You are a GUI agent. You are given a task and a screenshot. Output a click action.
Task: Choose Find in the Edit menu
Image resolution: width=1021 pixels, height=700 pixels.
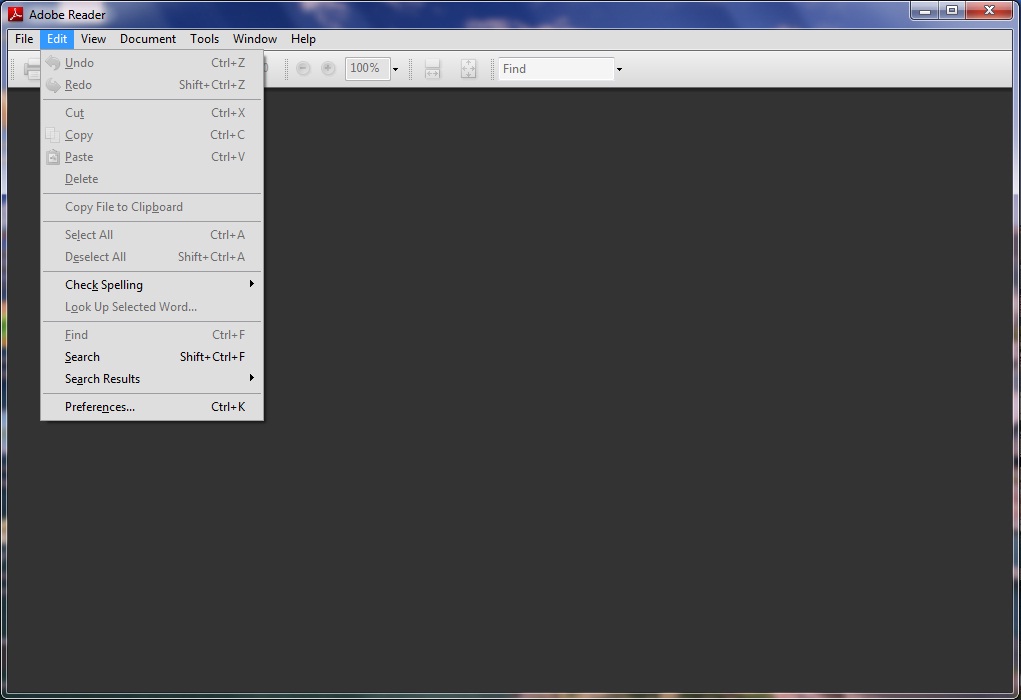coord(152,335)
